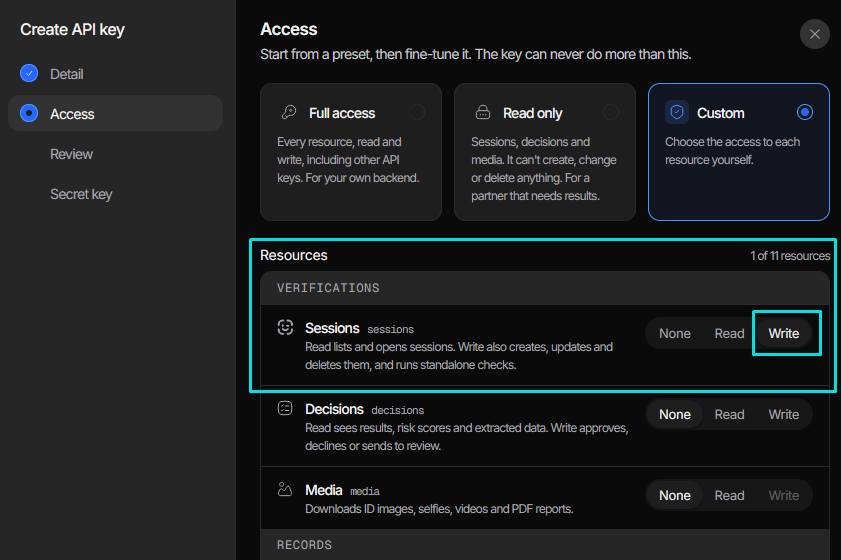841x560 pixels.
Task: Click the Create API key title
Action: 72,30
